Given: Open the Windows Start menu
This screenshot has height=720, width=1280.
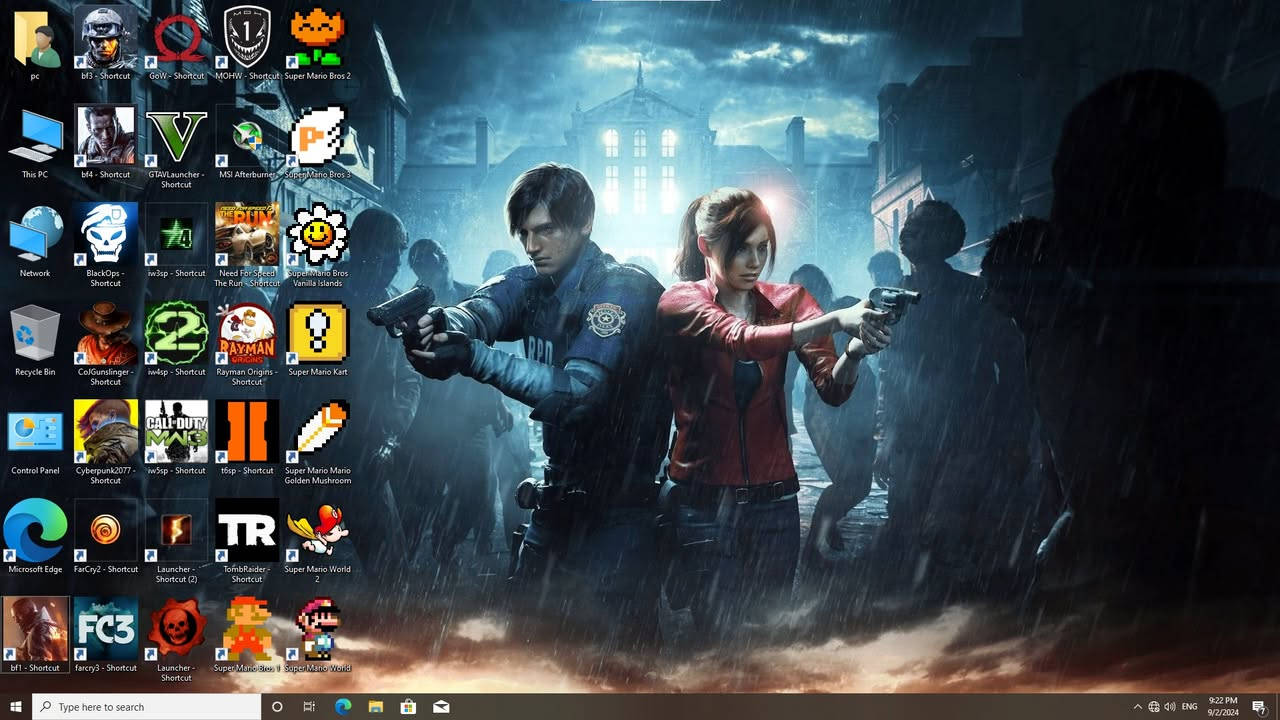Looking at the screenshot, I should (16, 707).
